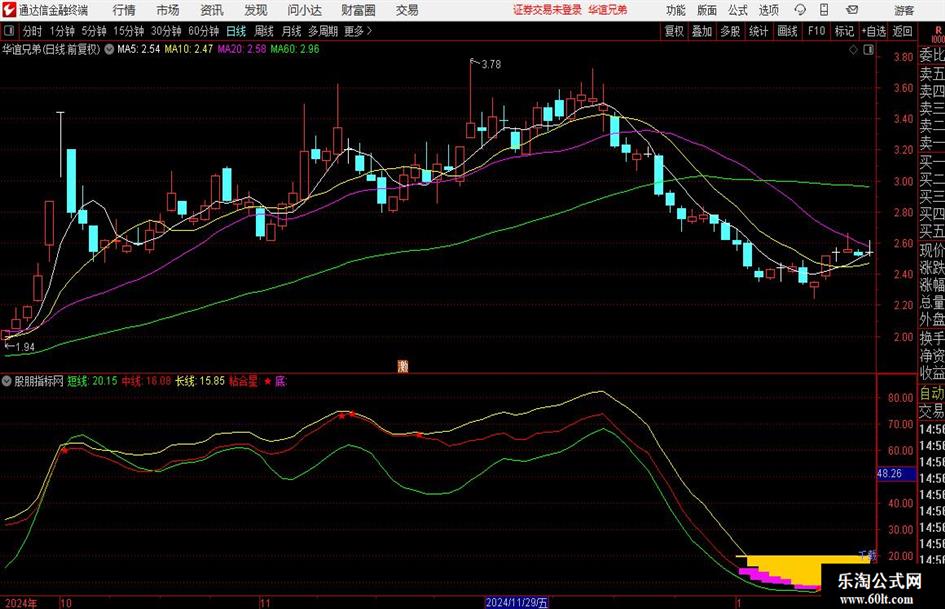Image resolution: width=945 pixels, height=609 pixels.
Task: Open the 行情 menu
Action: pos(124,10)
